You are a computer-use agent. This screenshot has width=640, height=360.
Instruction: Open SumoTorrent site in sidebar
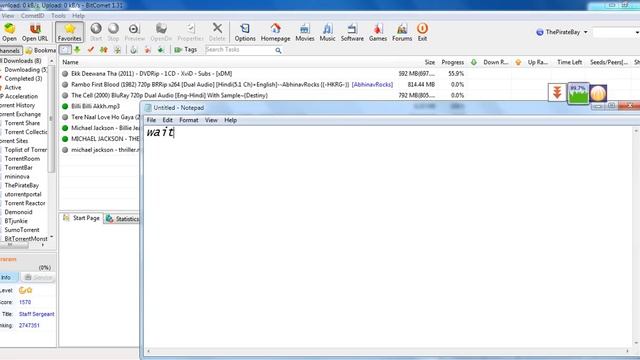(x=22, y=230)
